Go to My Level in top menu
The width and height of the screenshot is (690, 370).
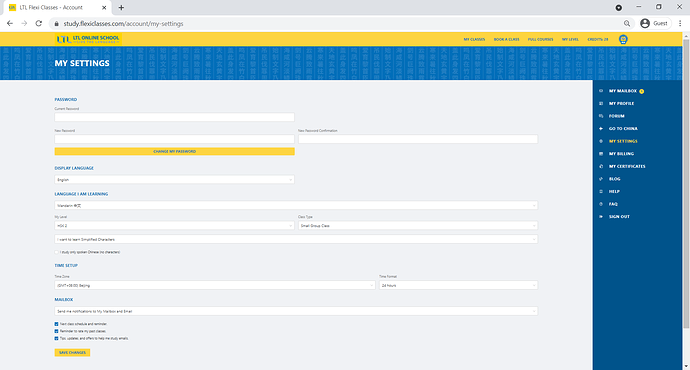570,40
